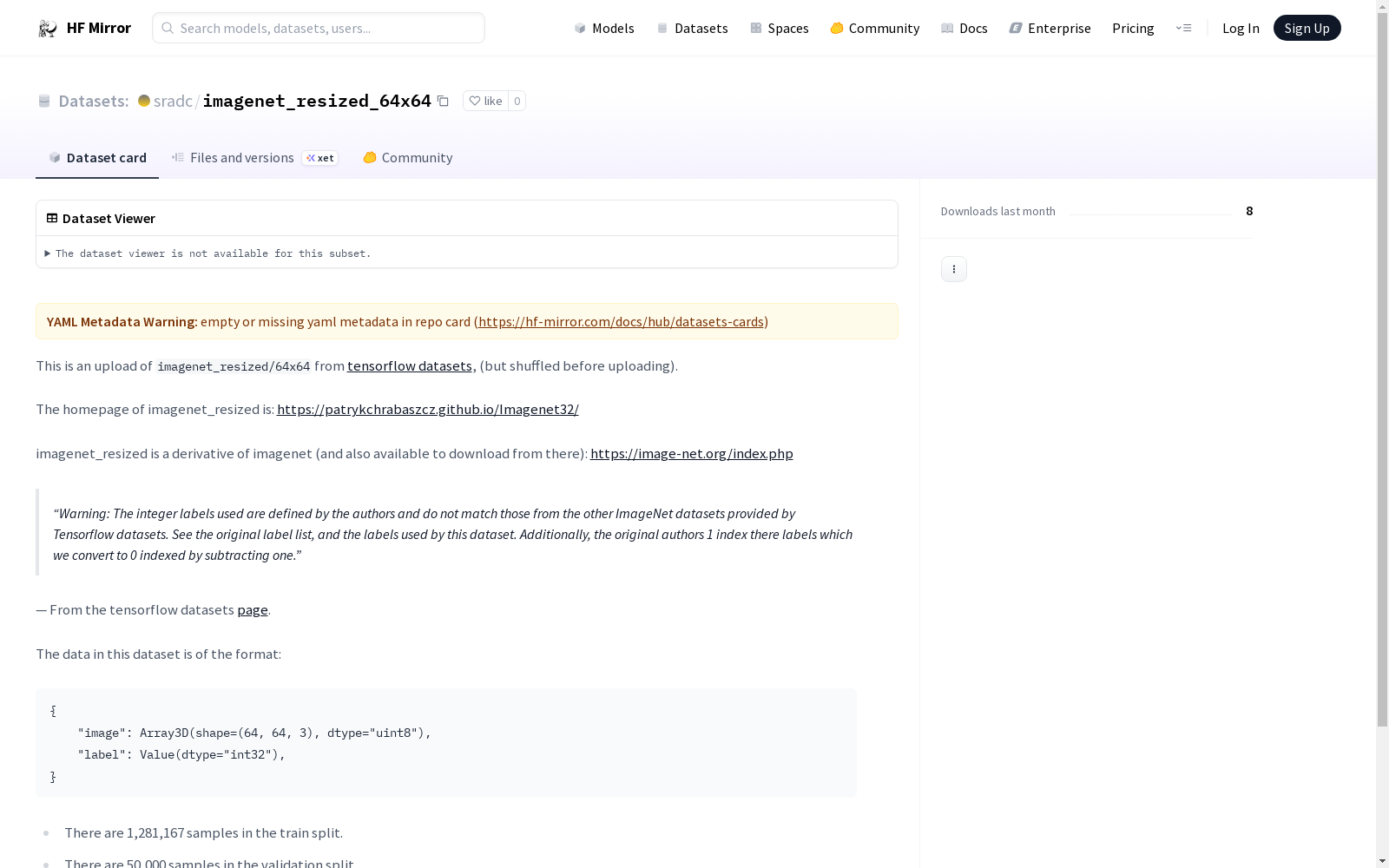Expand dataset viewer unavailable message

(x=208, y=253)
